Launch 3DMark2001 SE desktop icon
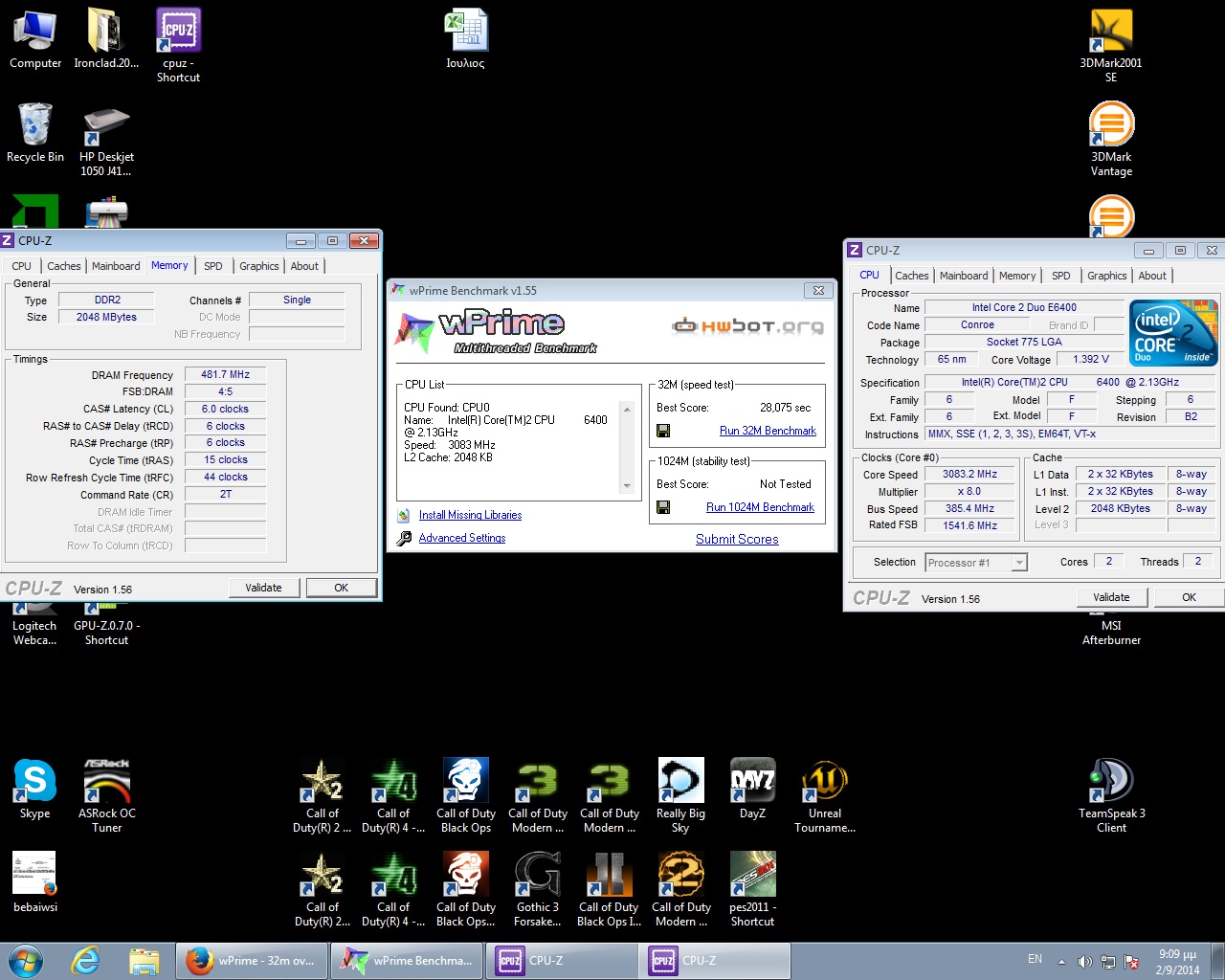Viewport: 1225px width, 980px height. coord(1111,45)
